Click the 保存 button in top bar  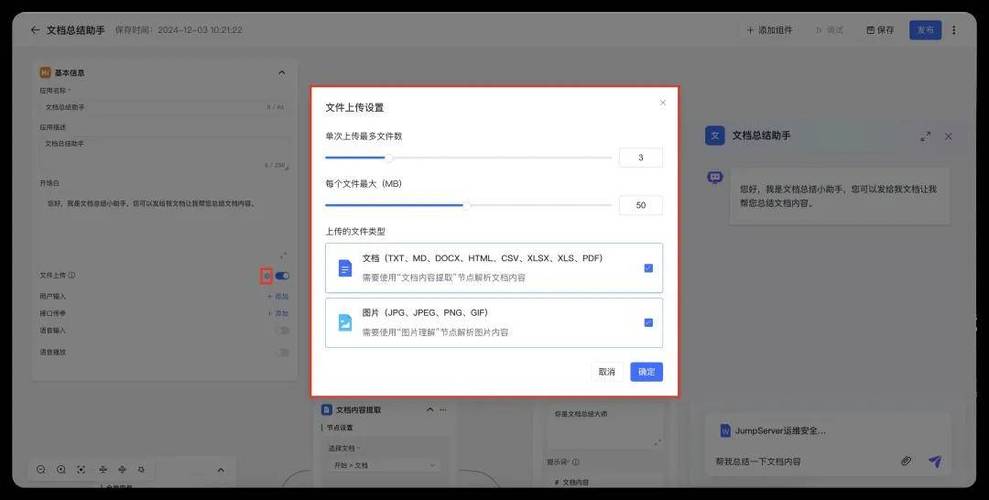point(880,30)
